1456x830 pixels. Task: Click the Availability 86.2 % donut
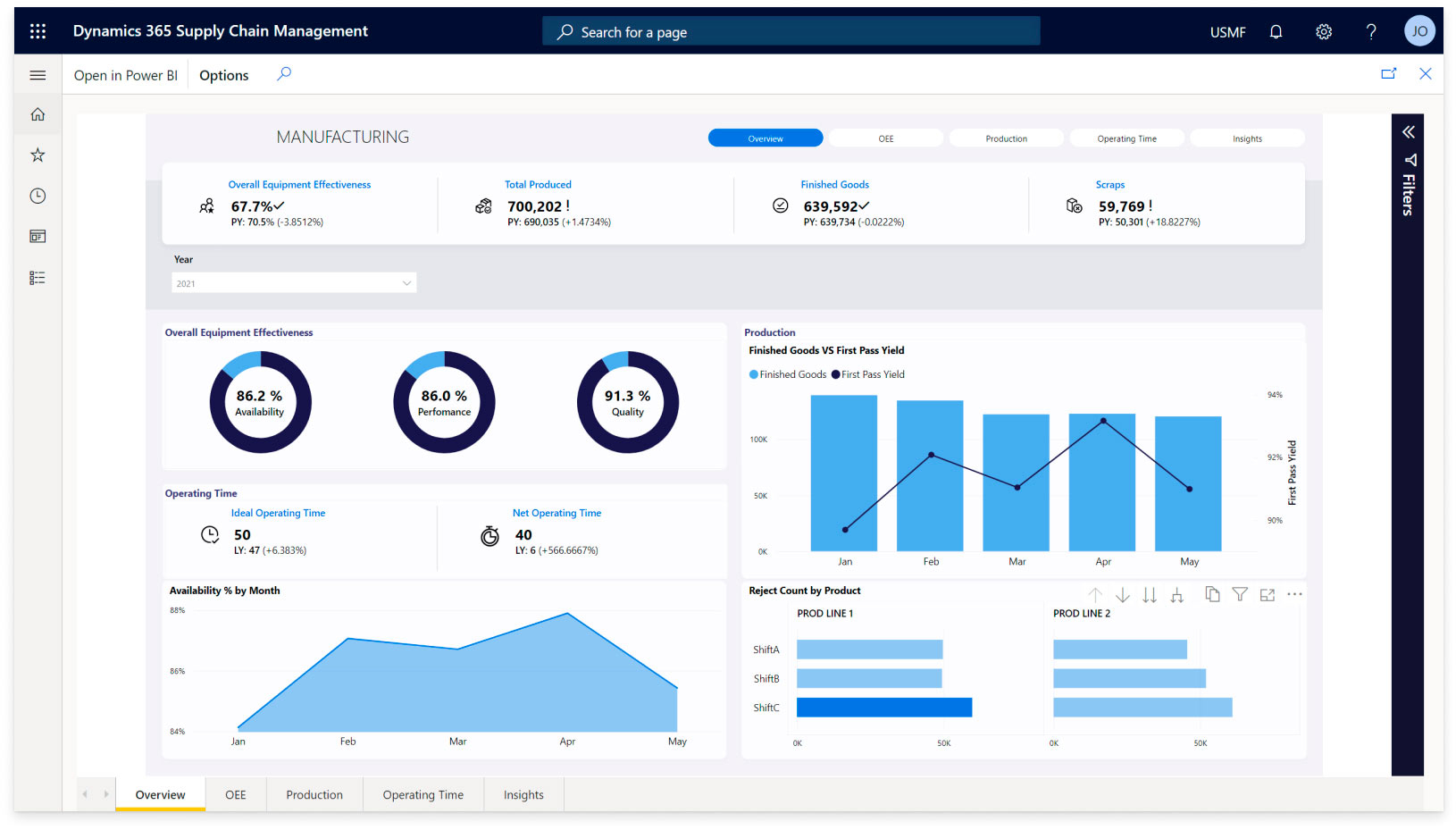tap(260, 402)
